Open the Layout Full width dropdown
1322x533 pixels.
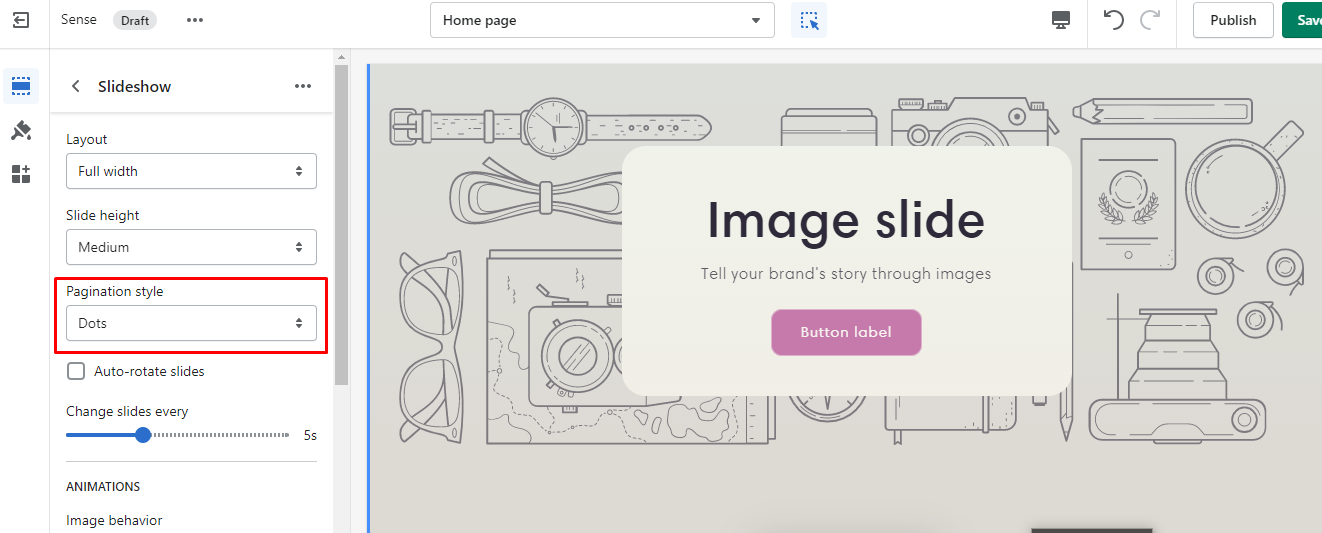pos(191,171)
